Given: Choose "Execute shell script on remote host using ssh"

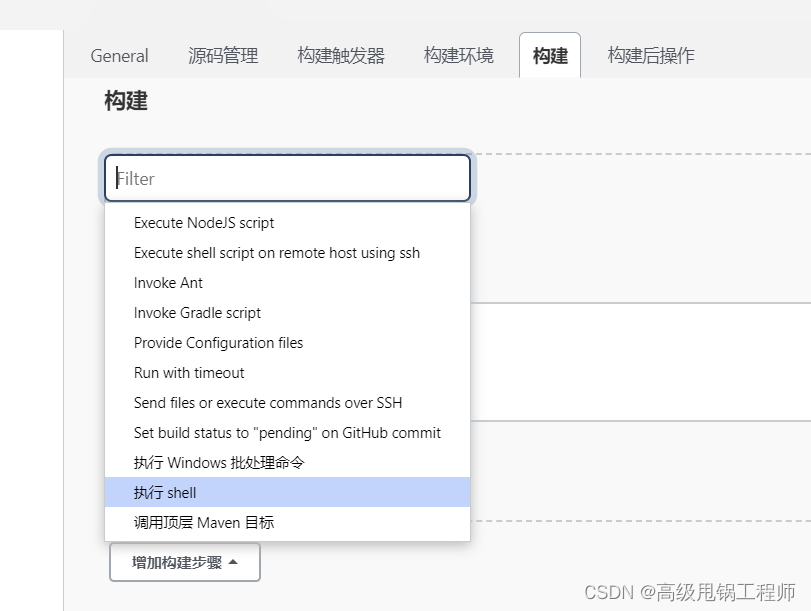Looking at the screenshot, I should pos(276,253).
